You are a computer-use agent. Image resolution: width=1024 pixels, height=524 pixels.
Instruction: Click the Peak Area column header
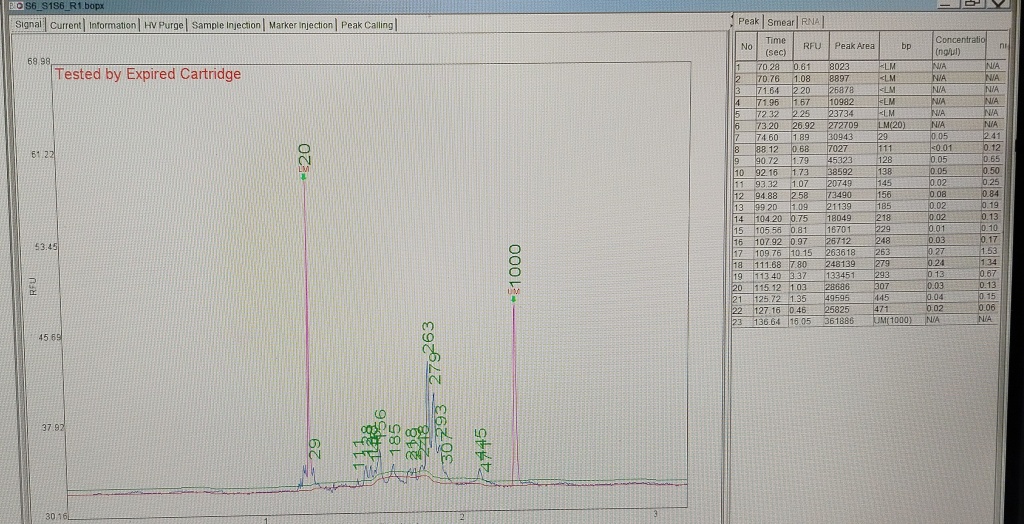point(854,45)
